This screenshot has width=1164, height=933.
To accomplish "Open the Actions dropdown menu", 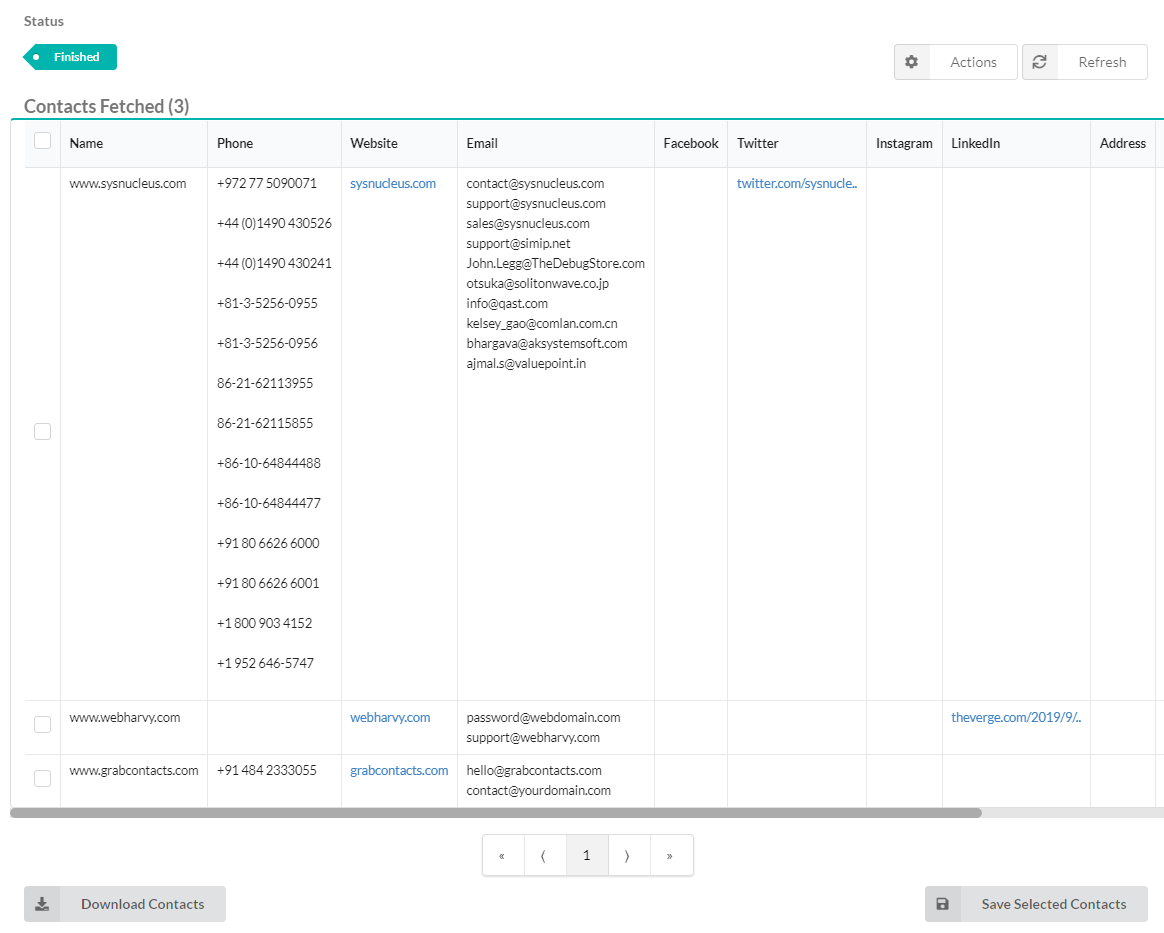I will pos(972,62).
